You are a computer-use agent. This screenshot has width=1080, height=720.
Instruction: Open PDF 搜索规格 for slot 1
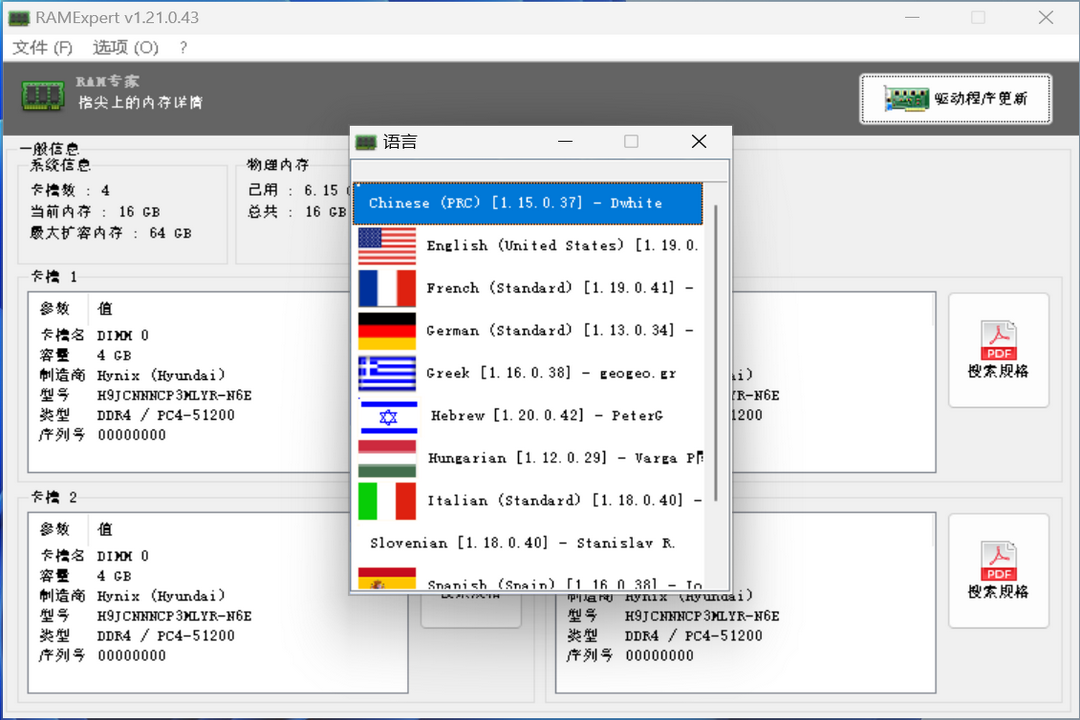998,350
